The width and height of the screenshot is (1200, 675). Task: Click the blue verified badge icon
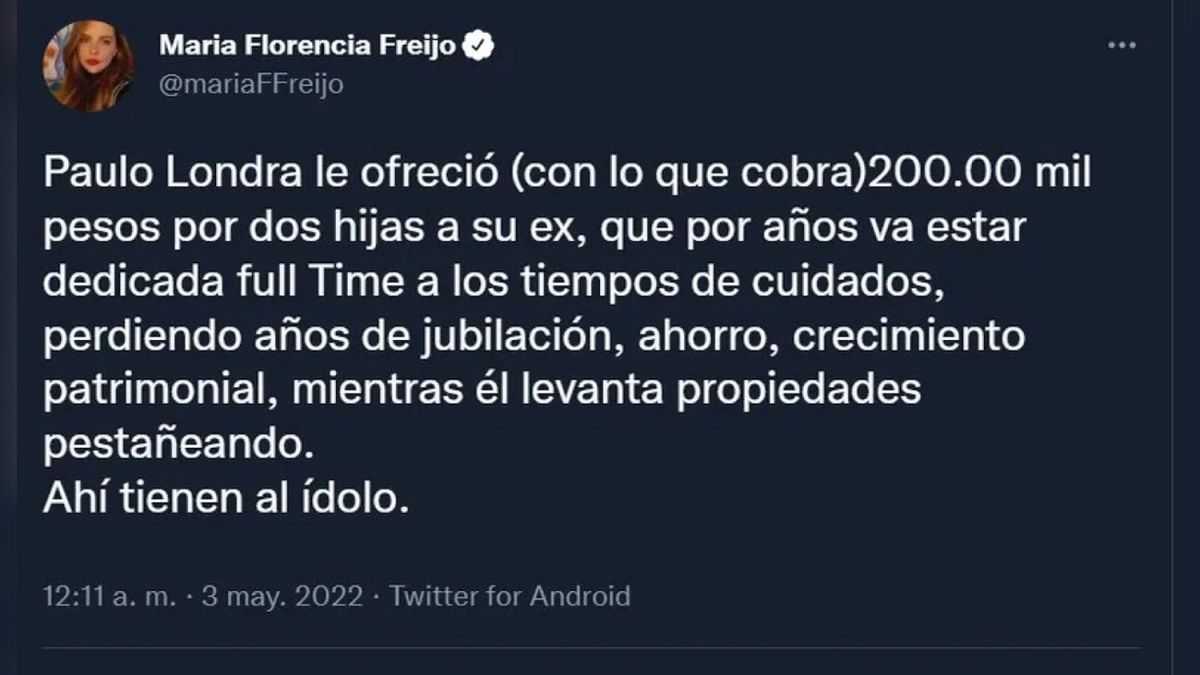pos(481,45)
